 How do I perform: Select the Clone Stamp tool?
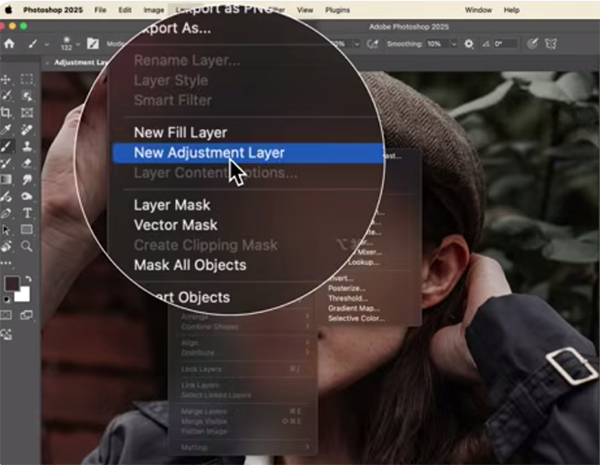tap(27, 146)
